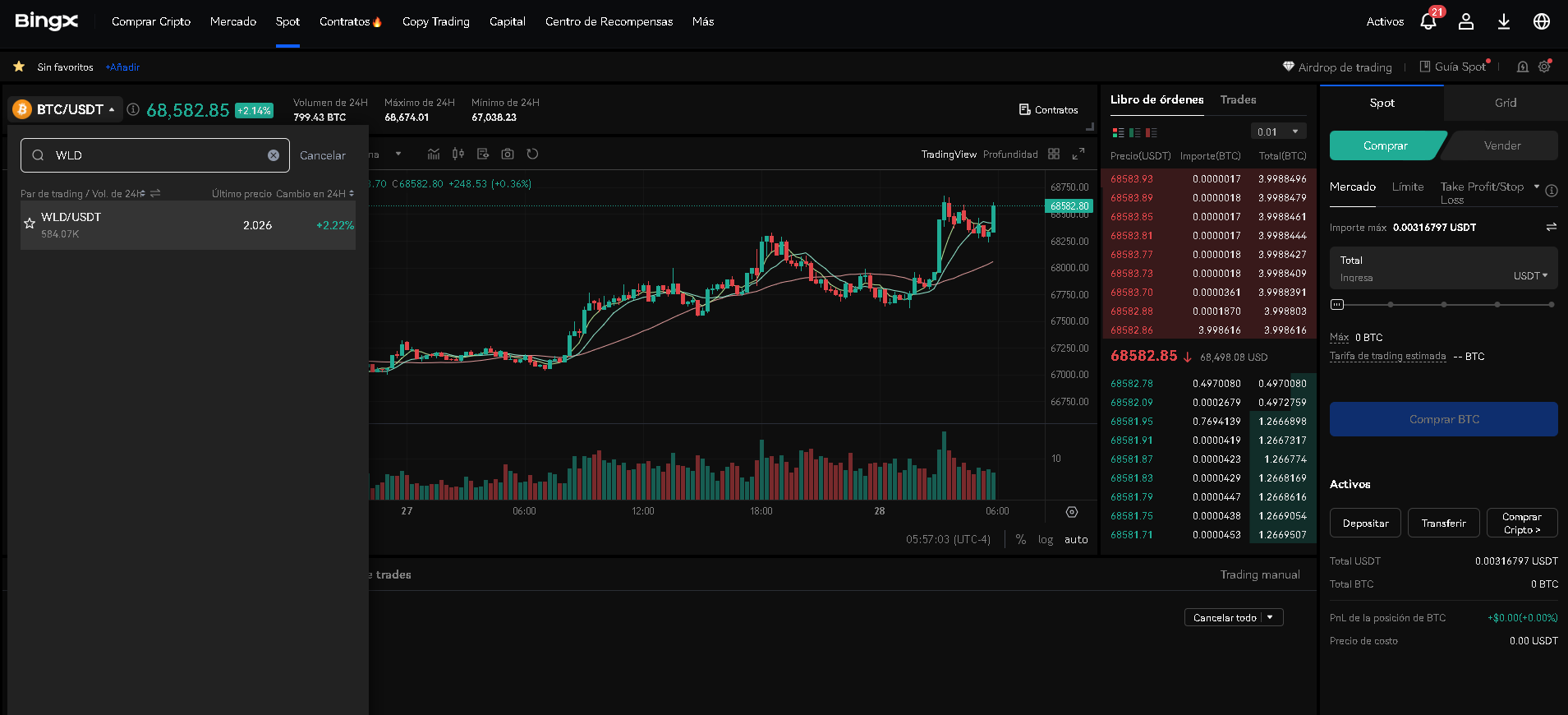This screenshot has width=1568, height=715.
Task: Click the Transferir button
Action: pos(1444,523)
